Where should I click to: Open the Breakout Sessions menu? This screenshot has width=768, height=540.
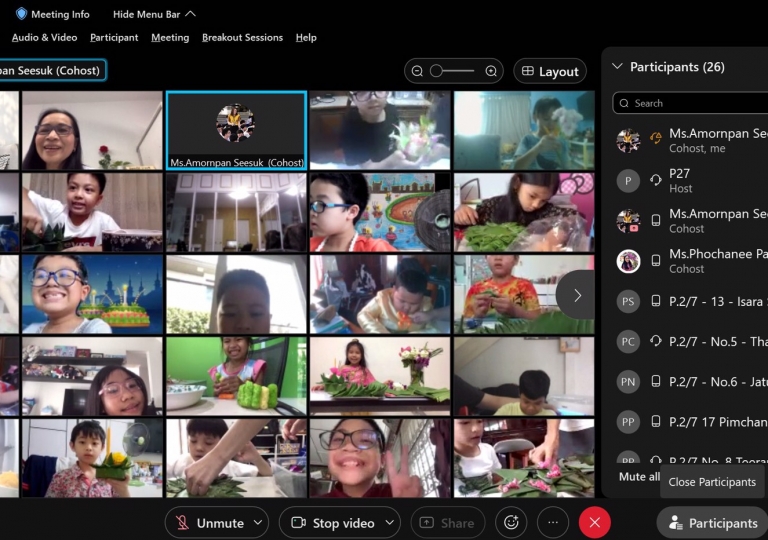coord(242,38)
